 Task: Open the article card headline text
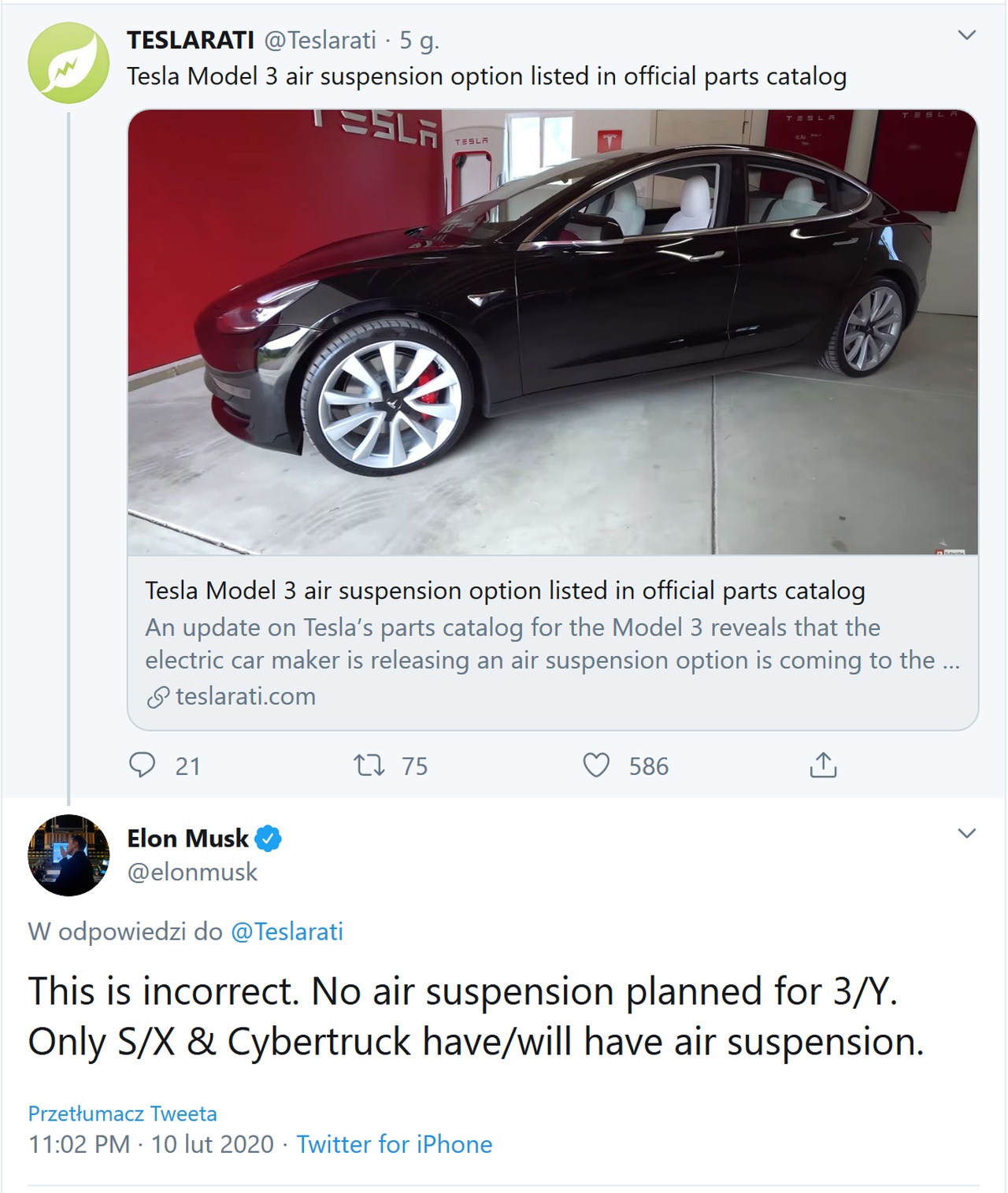pos(505,591)
